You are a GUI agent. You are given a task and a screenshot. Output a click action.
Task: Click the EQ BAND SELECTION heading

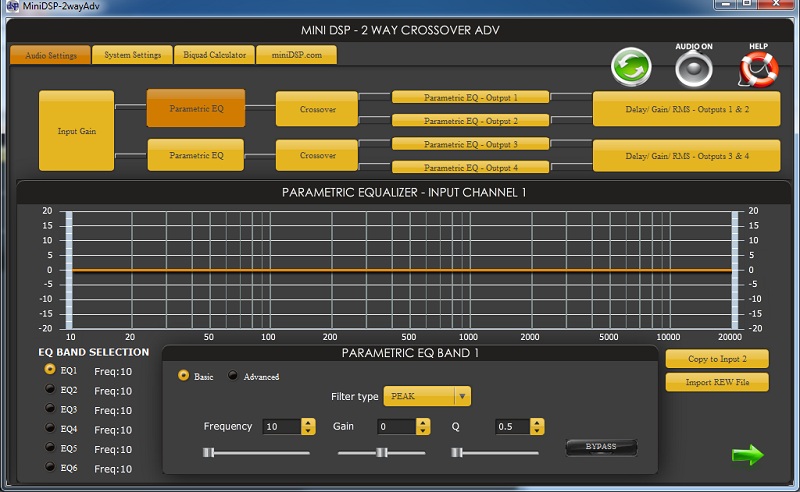(x=93, y=352)
